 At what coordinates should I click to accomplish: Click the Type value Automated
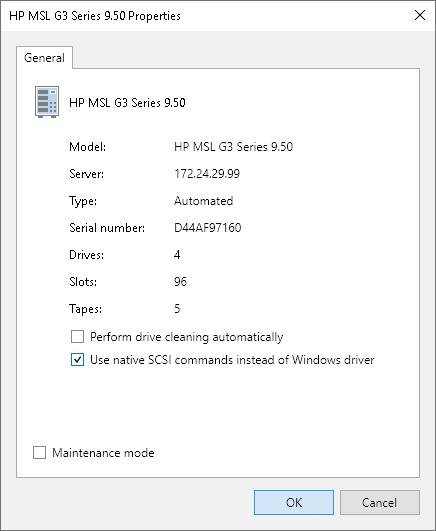pyautogui.click(x=204, y=201)
